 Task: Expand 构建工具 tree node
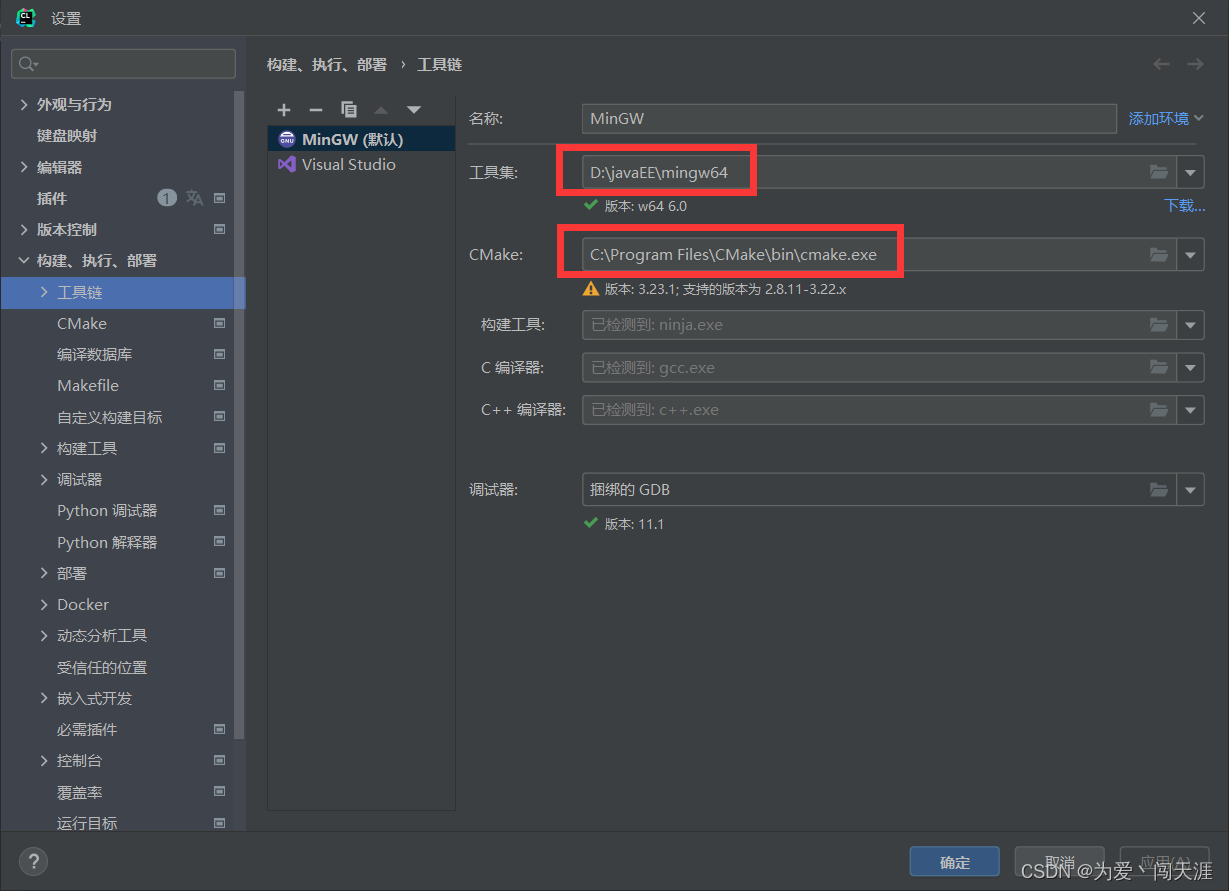click(44, 448)
